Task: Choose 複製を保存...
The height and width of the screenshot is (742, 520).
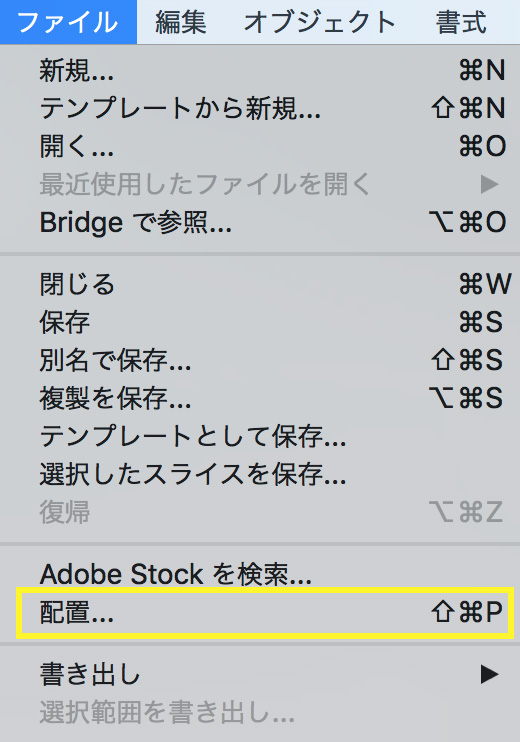Action: click(260, 398)
